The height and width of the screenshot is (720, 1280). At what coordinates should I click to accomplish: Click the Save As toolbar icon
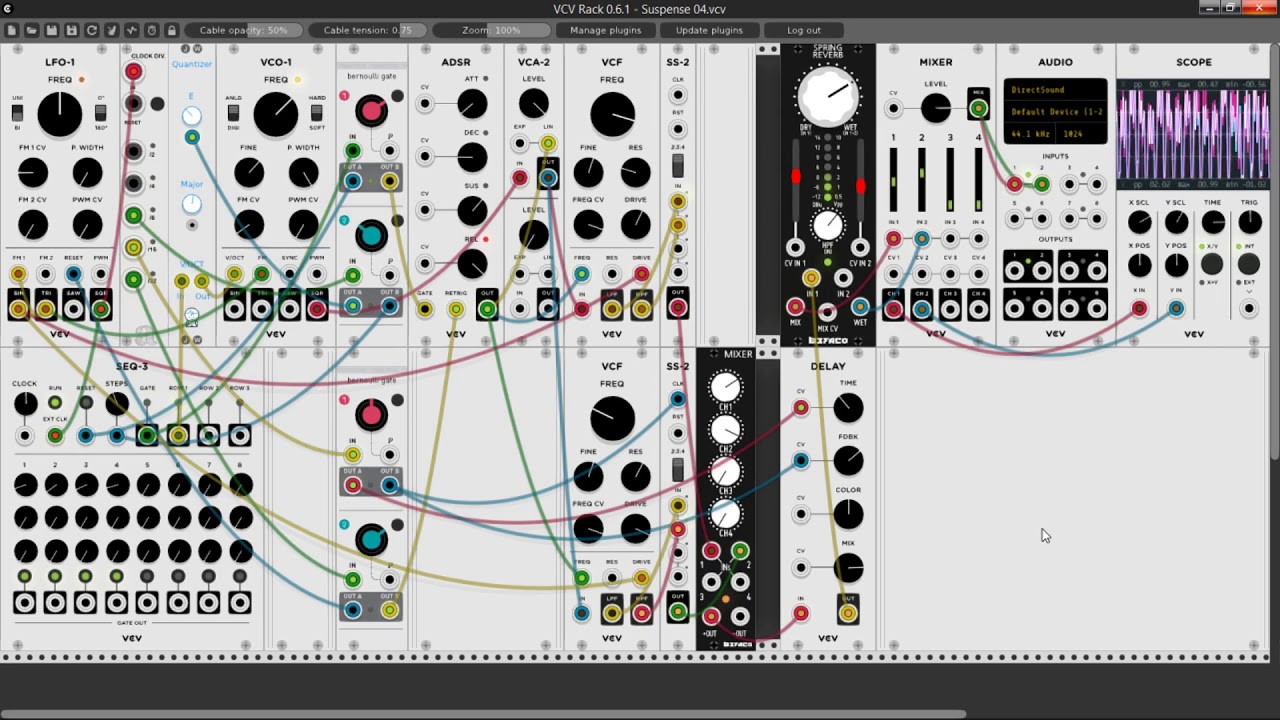(x=72, y=30)
